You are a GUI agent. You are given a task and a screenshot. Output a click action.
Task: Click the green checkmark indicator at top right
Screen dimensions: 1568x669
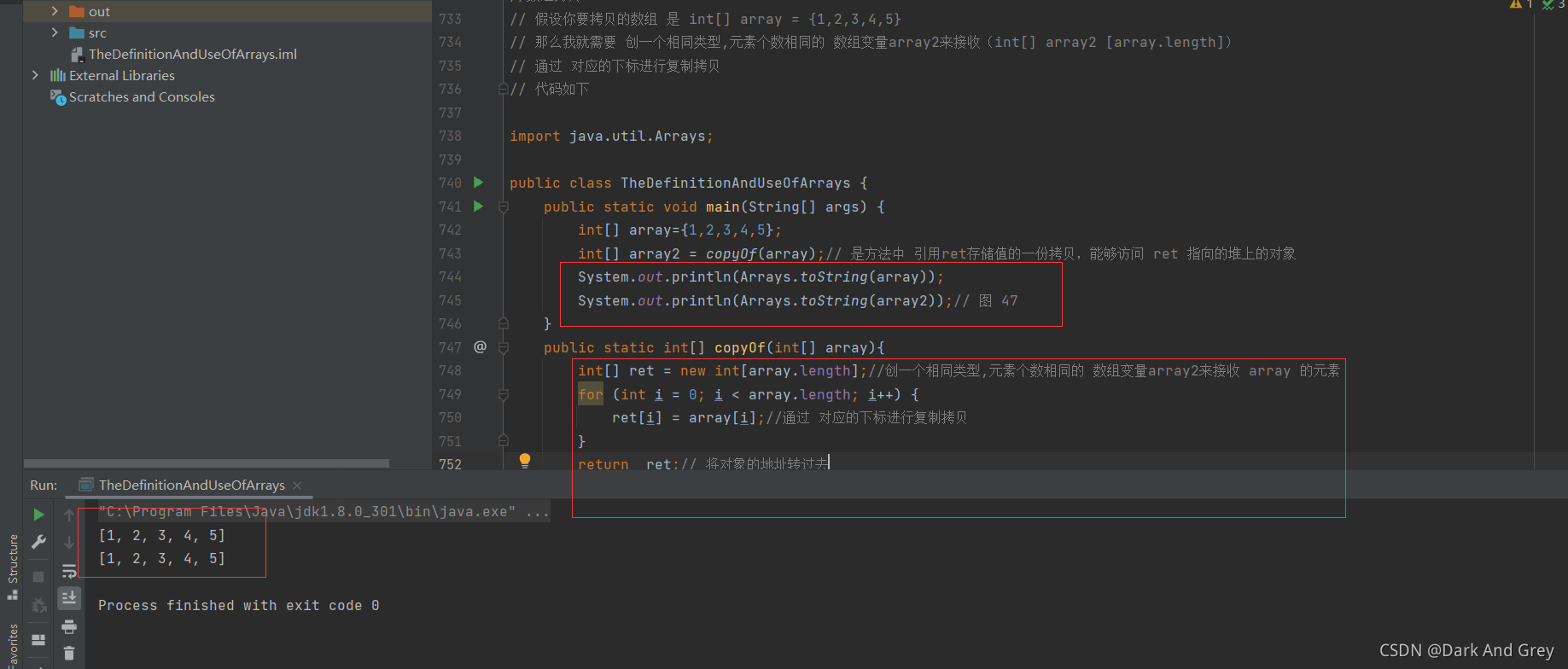[x=1548, y=4]
